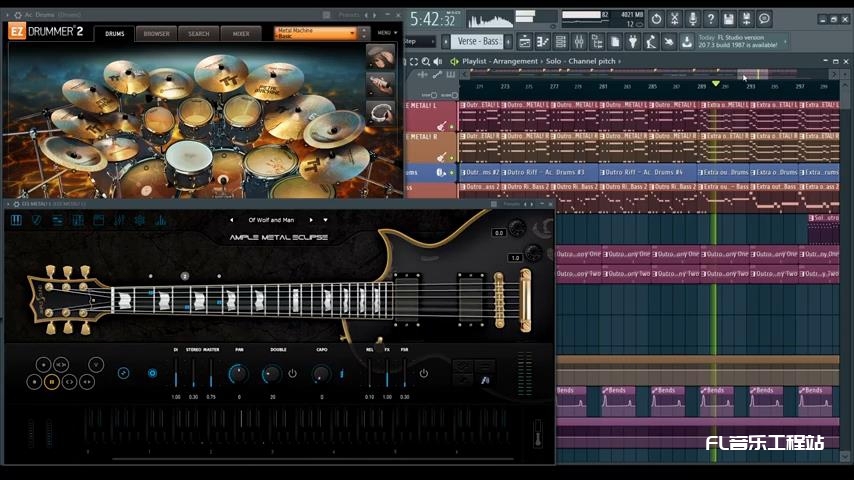The image size is (854, 480).
Task: Switch to the EZdrummer SEARCH tab
Action: tap(199, 34)
